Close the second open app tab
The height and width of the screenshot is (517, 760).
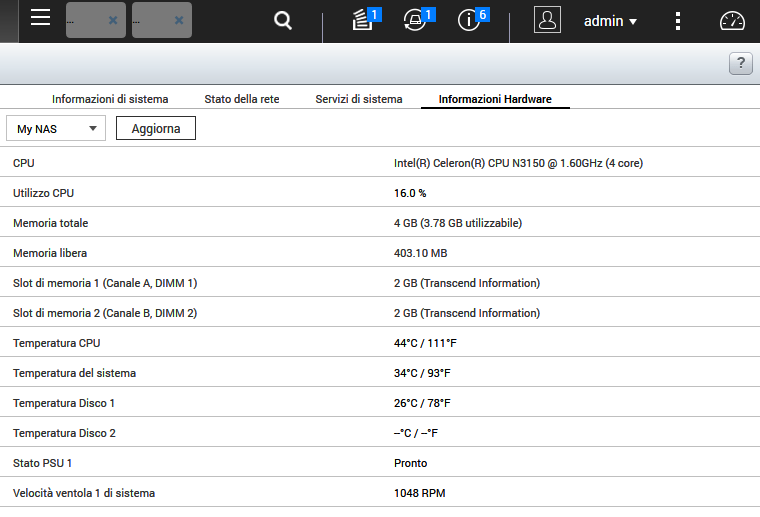coord(179,20)
